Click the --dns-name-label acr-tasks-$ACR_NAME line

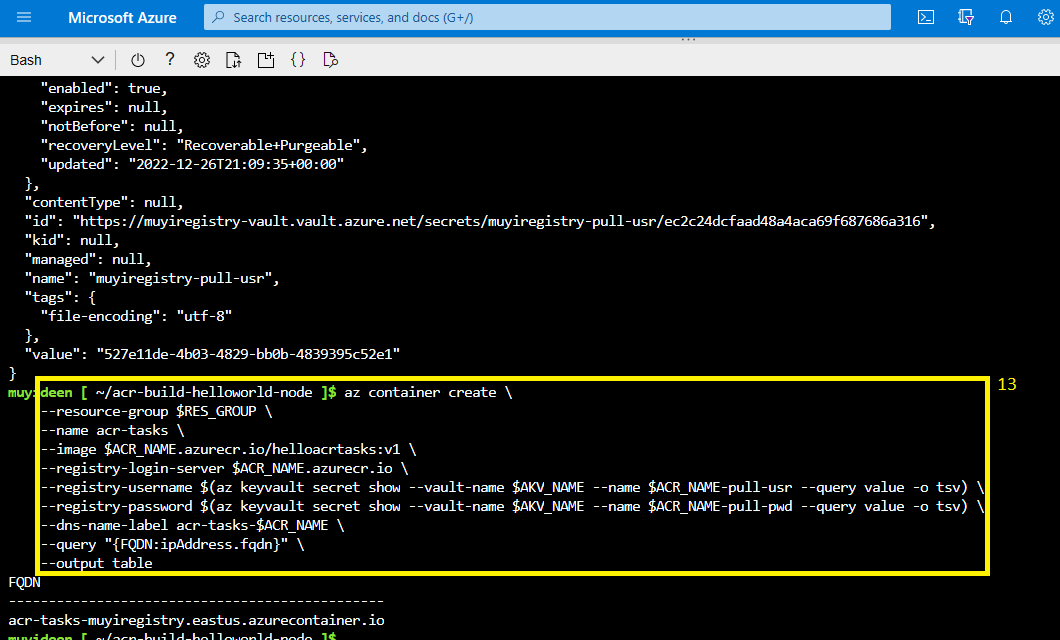(x=193, y=525)
